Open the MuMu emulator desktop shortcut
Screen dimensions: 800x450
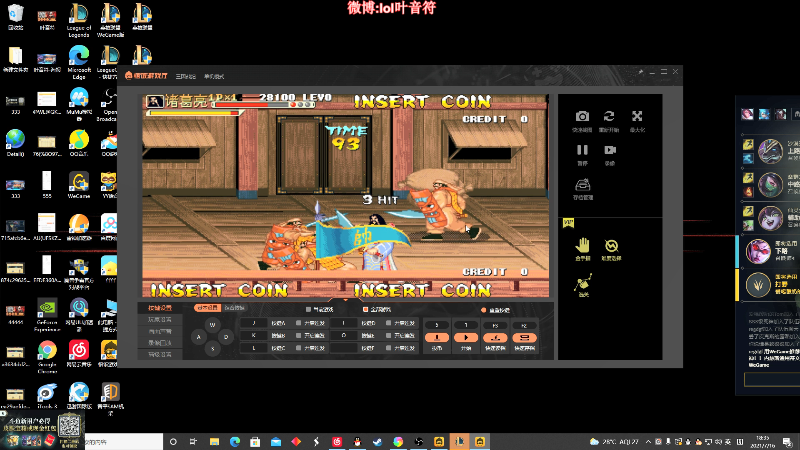pyautogui.click(x=79, y=104)
